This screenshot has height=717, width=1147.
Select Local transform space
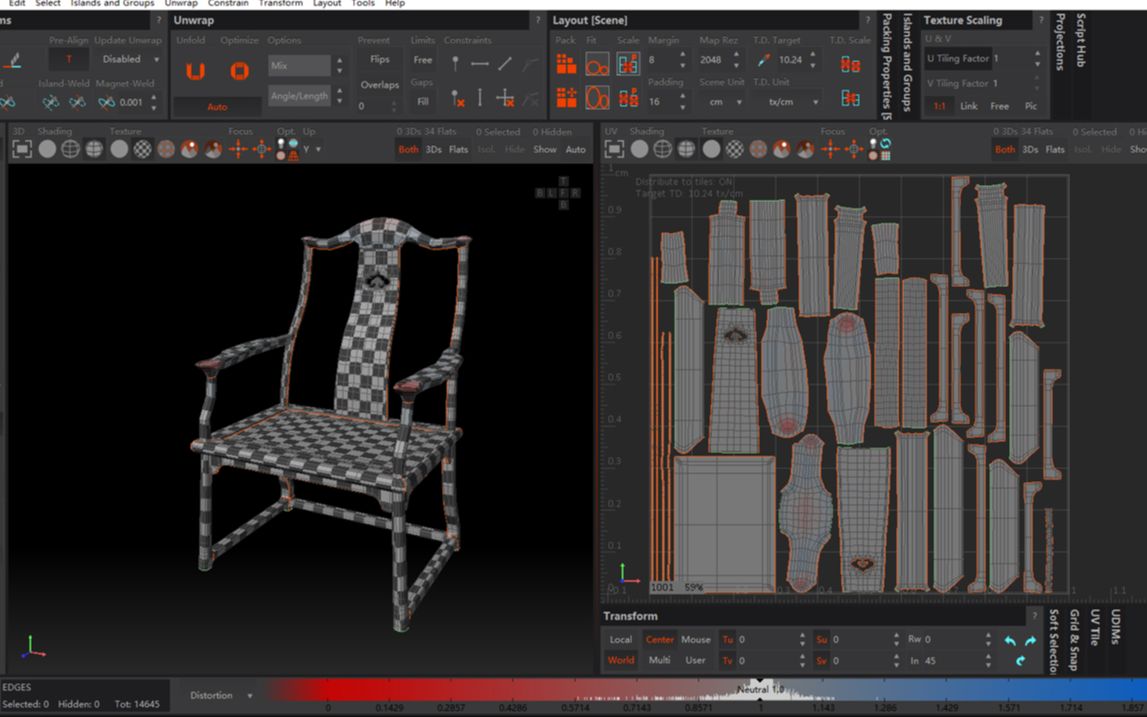click(621, 639)
